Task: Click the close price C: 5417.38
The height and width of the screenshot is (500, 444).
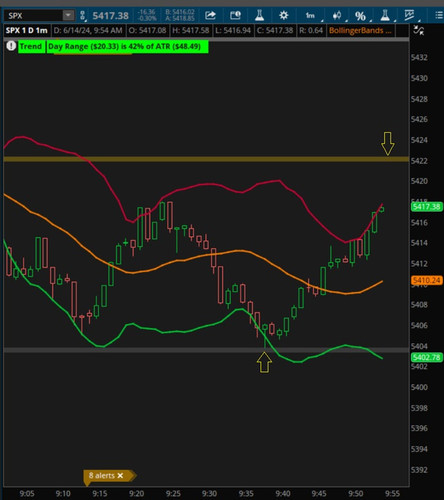Action: point(275,31)
